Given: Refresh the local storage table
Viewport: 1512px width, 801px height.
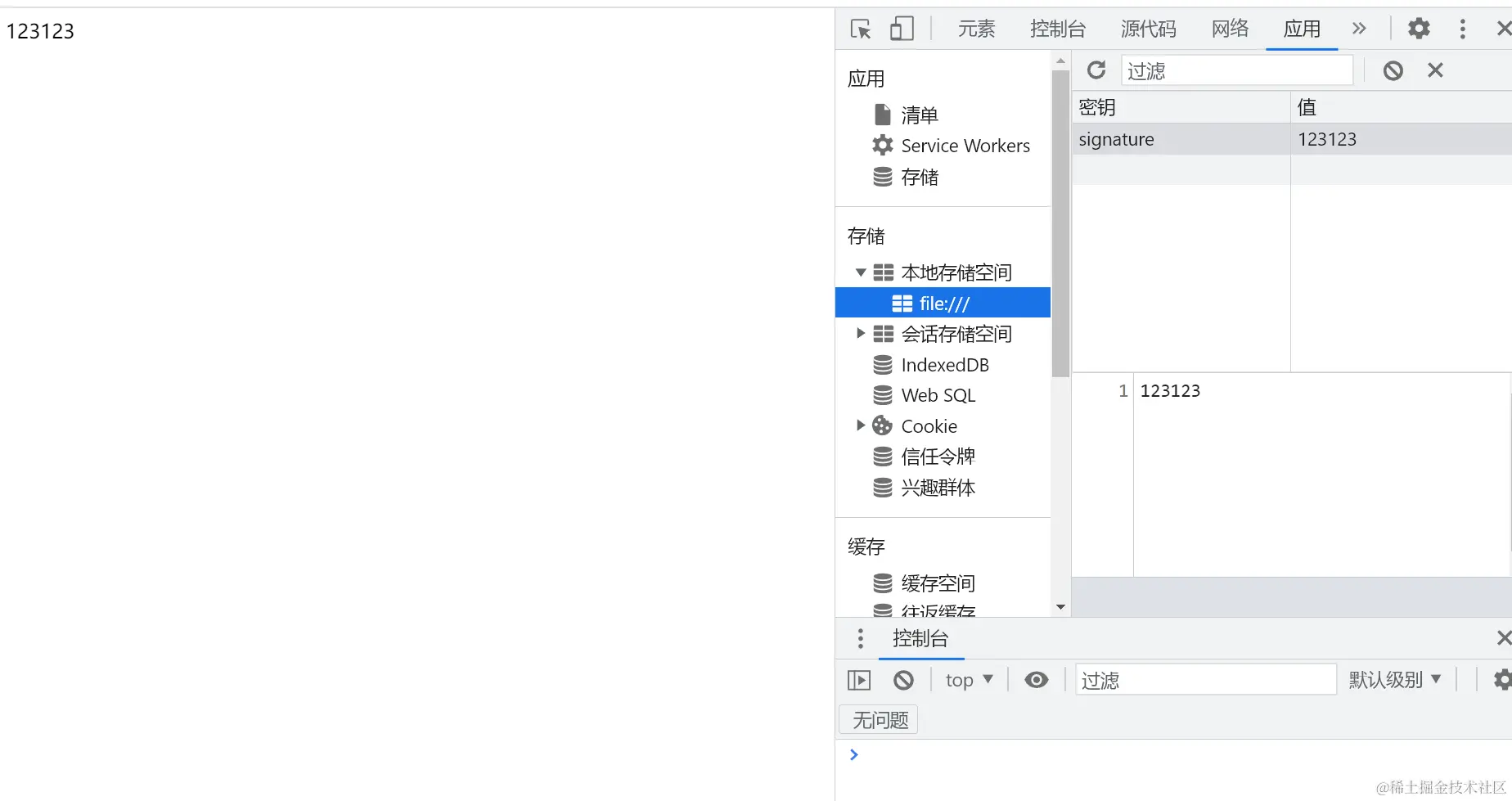Looking at the screenshot, I should (x=1096, y=70).
